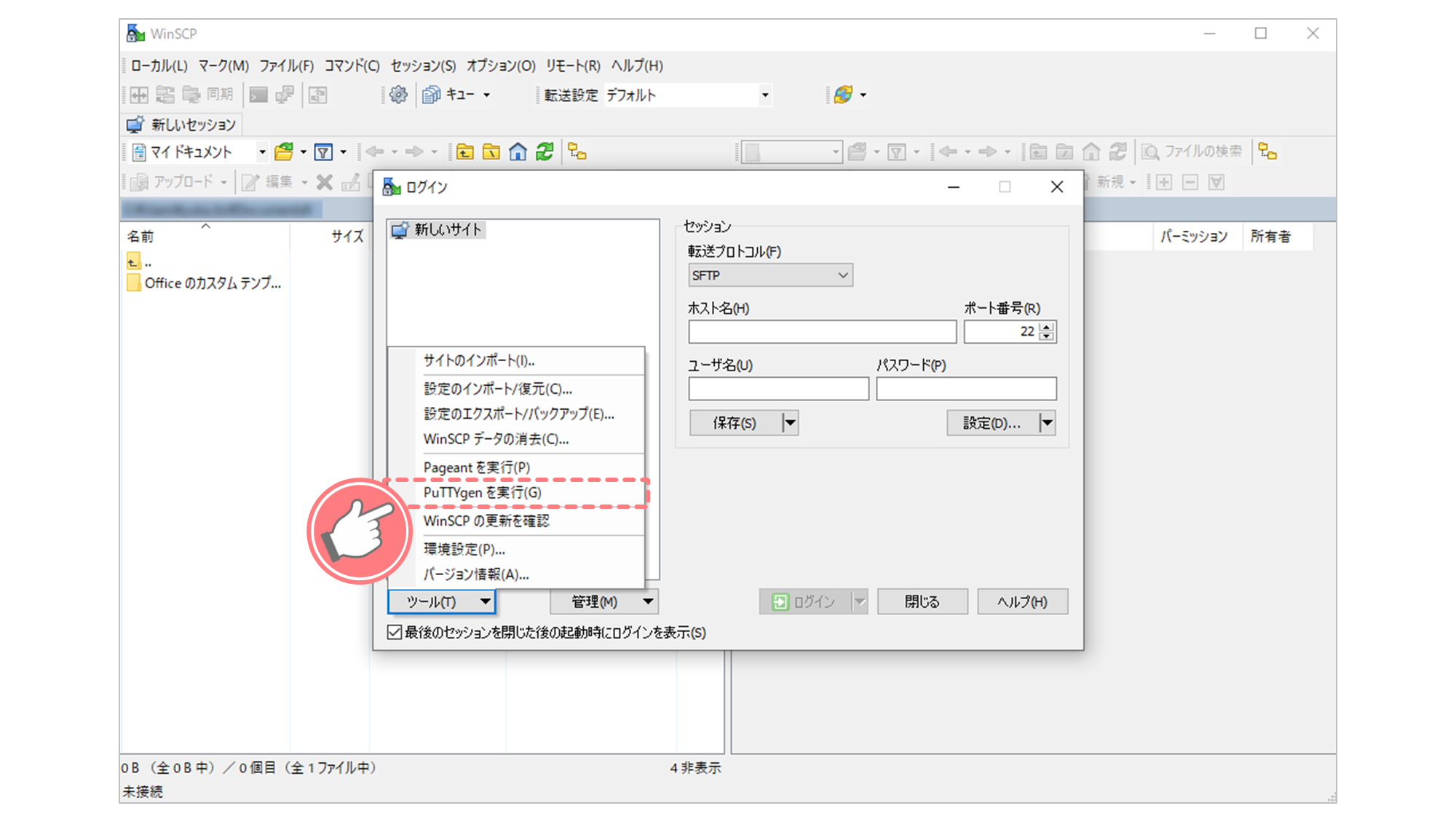This screenshot has width=1456, height=819.
Task: Open the ローカル(L) menu
Action: (x=159, y=66)
